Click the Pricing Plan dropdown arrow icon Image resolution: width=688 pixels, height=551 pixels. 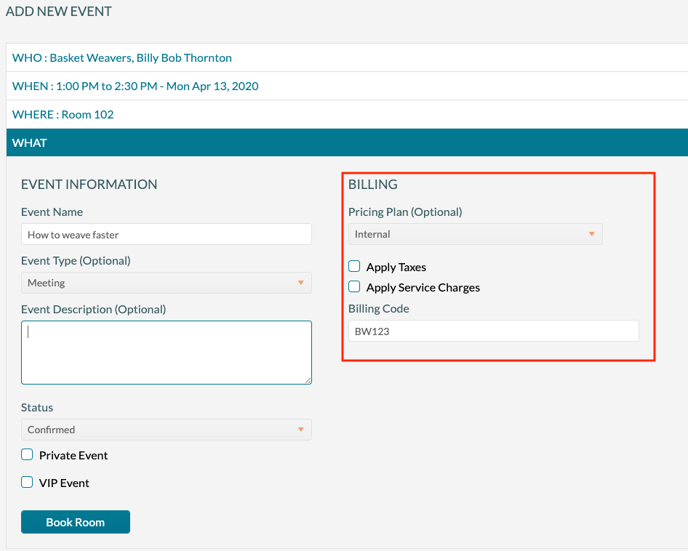(x=592, y=234)
